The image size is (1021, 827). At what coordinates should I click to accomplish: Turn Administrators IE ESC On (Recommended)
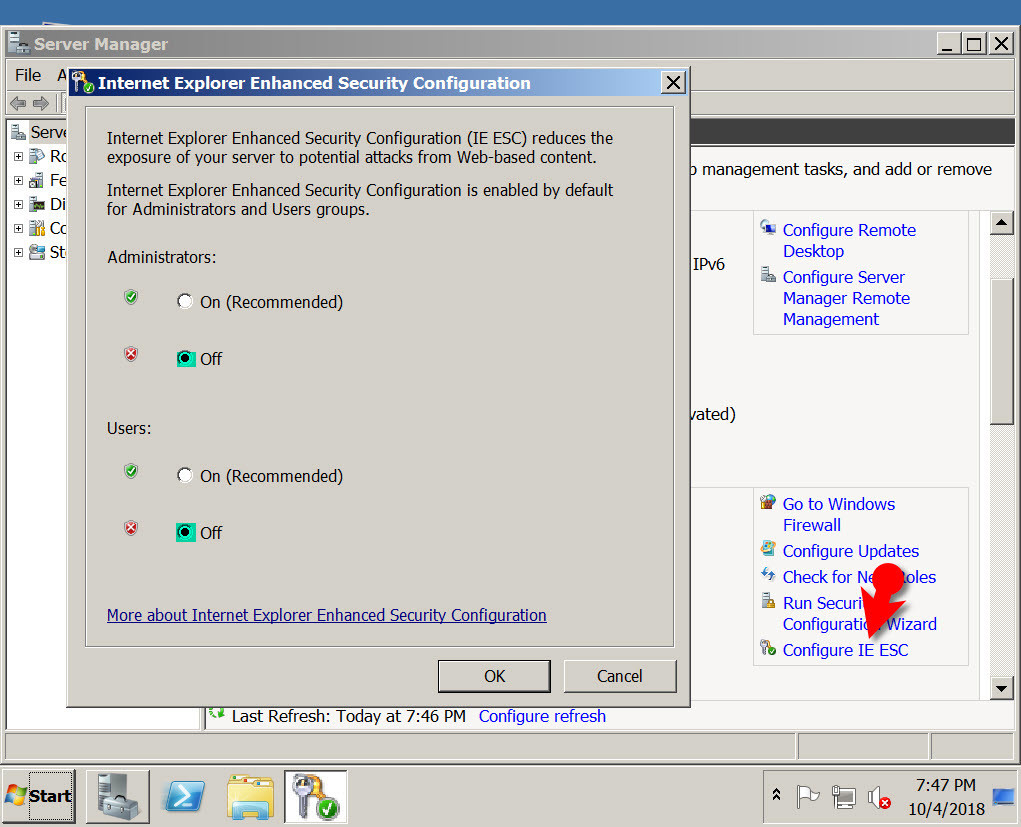click(x=185, y=301)
